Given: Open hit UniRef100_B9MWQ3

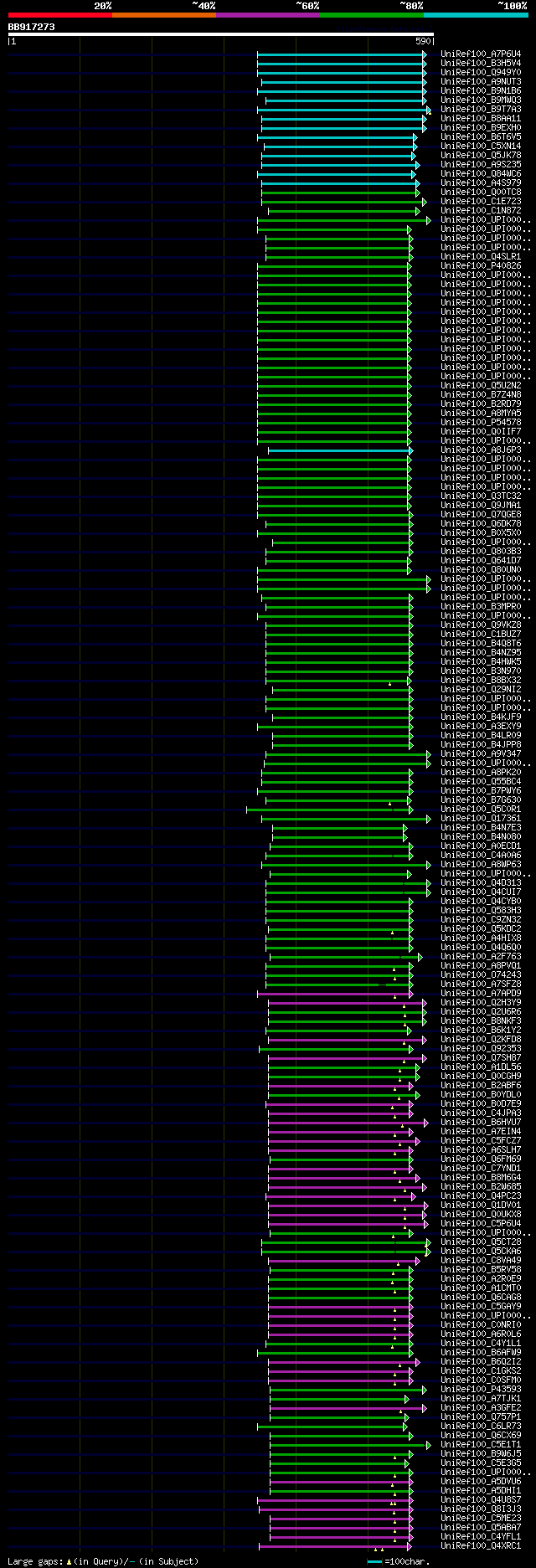Looking at the screenshot, I should click(481, 100).
